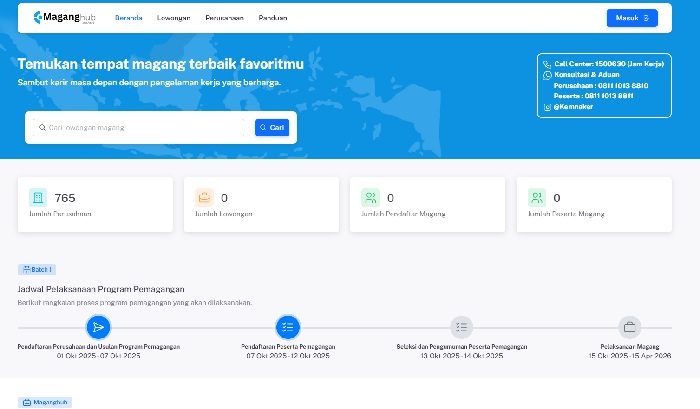700x409 pixels.
Task: Click the Batch I badge
Action: pyautogui.click(x=36, y=269)
